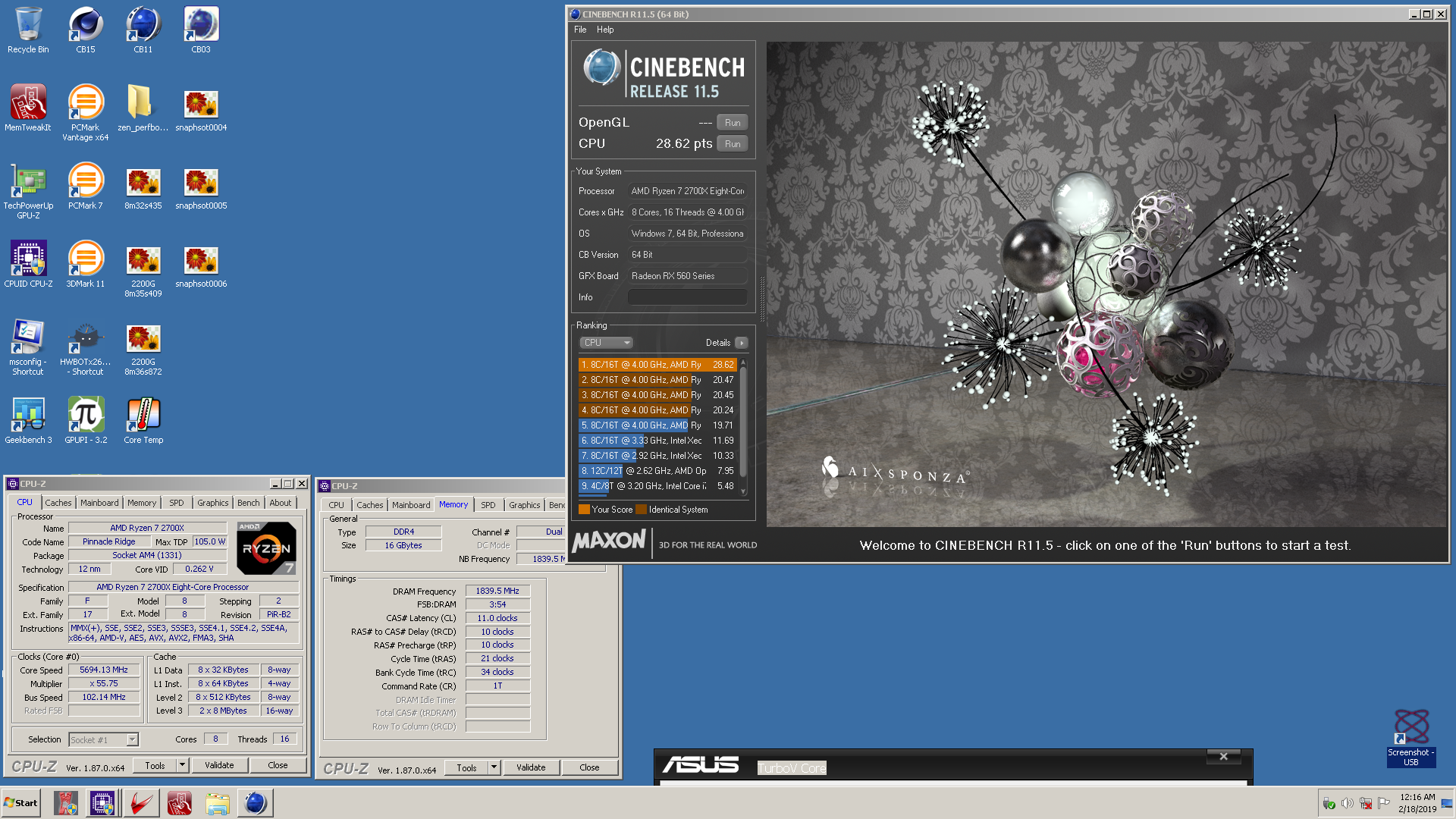1456x819 pixels.
Task: Open Bench tab in left CPU-Z
Action: point(249,503)
